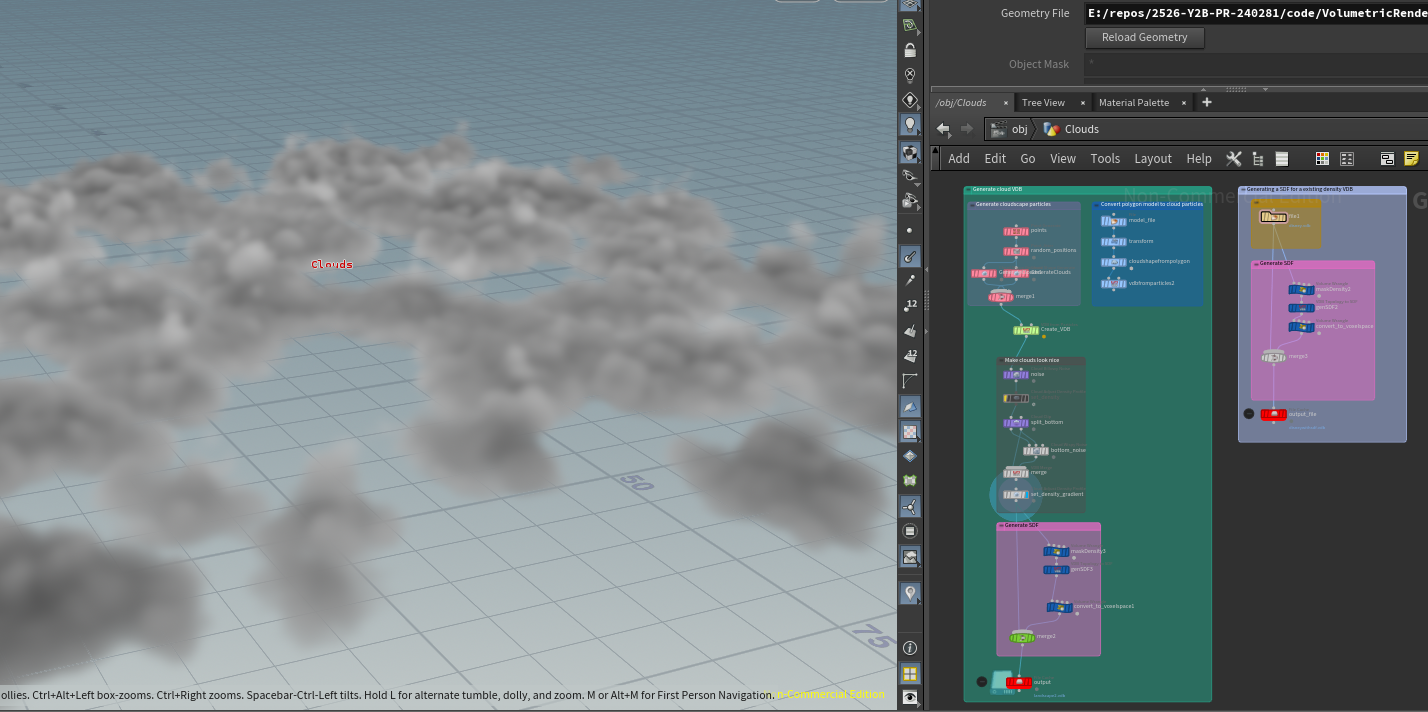Click the info icon near the bottom of viewport toolbar

[909, 647]
